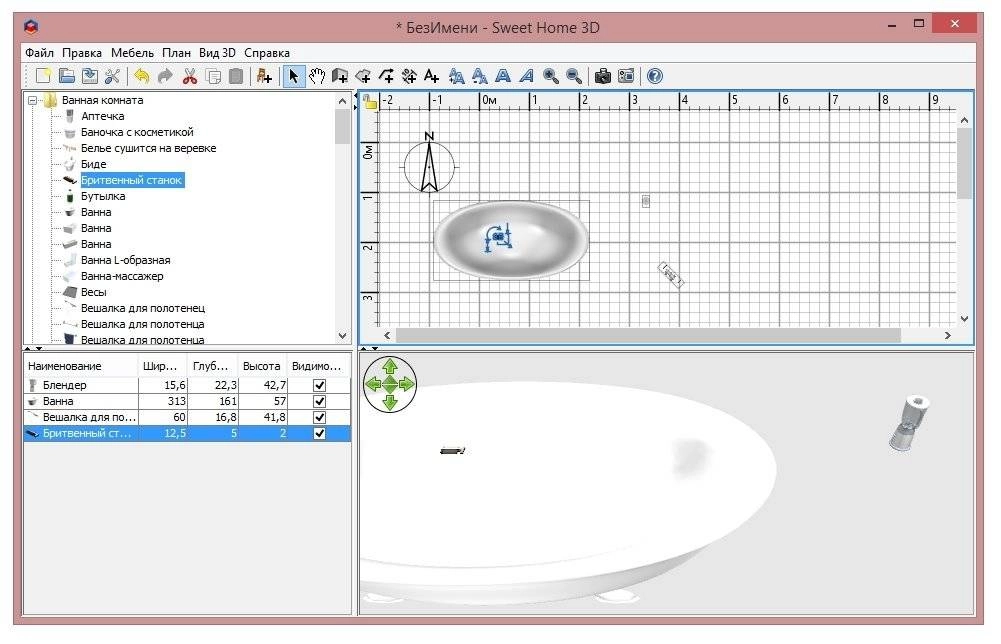Toggle visibility checkbox for Блендер

(320, 386)
